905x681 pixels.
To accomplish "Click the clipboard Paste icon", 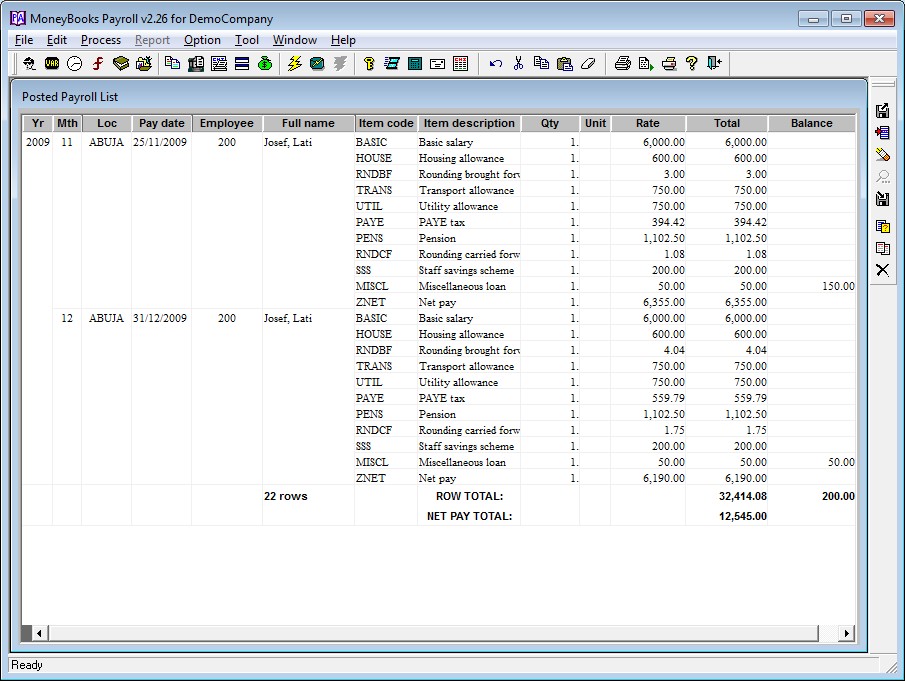I will click(x=564, y=64).
